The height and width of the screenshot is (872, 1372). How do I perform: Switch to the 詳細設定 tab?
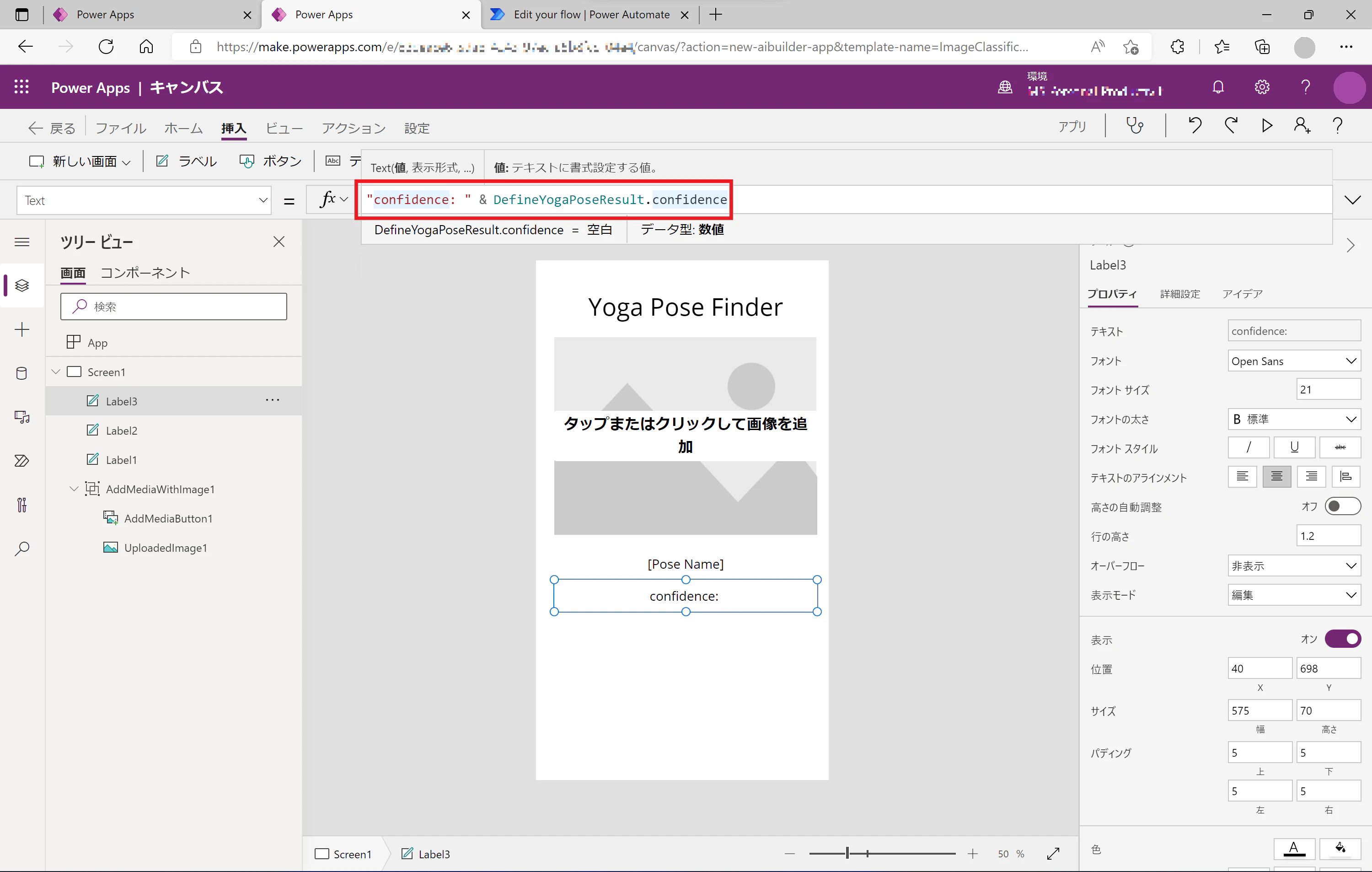pyautogui.click(x=1180, y=294)
